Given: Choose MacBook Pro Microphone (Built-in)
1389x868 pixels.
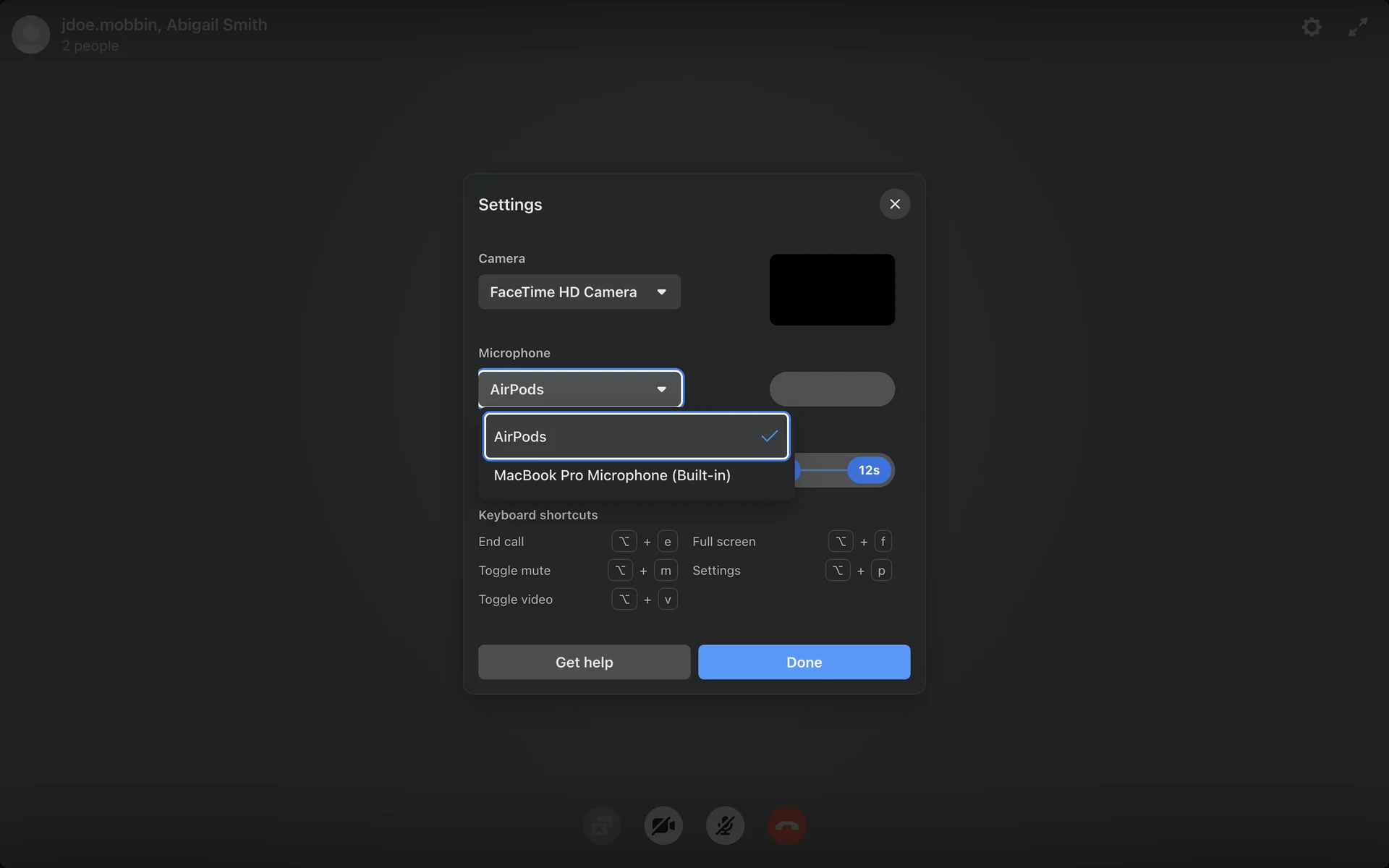Looking at the screenshot, I should [x=612, y=475].
